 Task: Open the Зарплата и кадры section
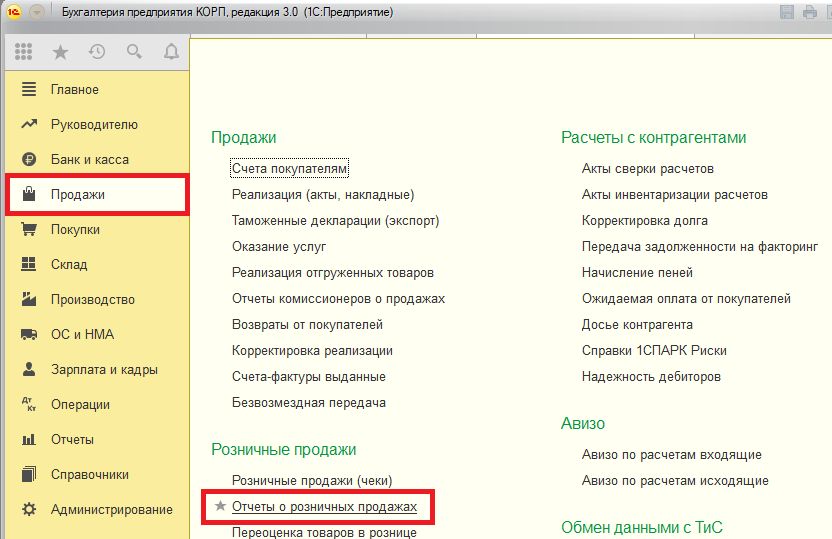pos(105,370)
